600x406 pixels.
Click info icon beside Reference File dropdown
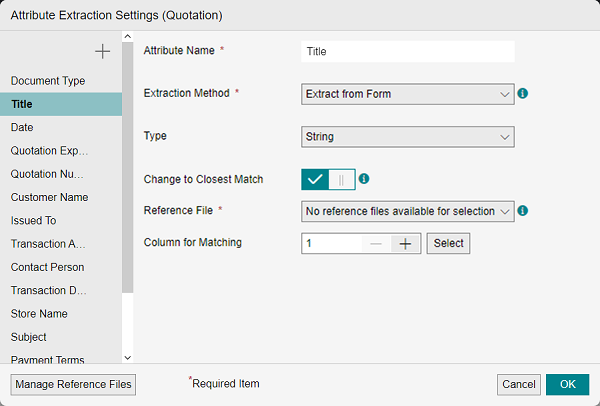523,211
